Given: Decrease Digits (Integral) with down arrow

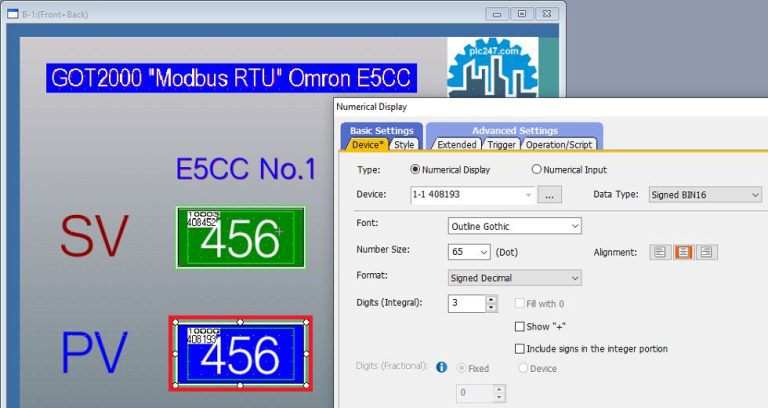Looking at the screenshot, I should point(491,308).
